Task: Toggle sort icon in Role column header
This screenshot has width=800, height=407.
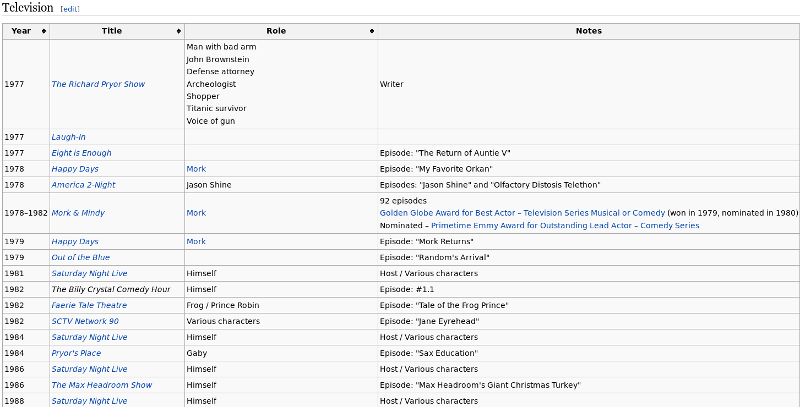Action: (372, 31)
